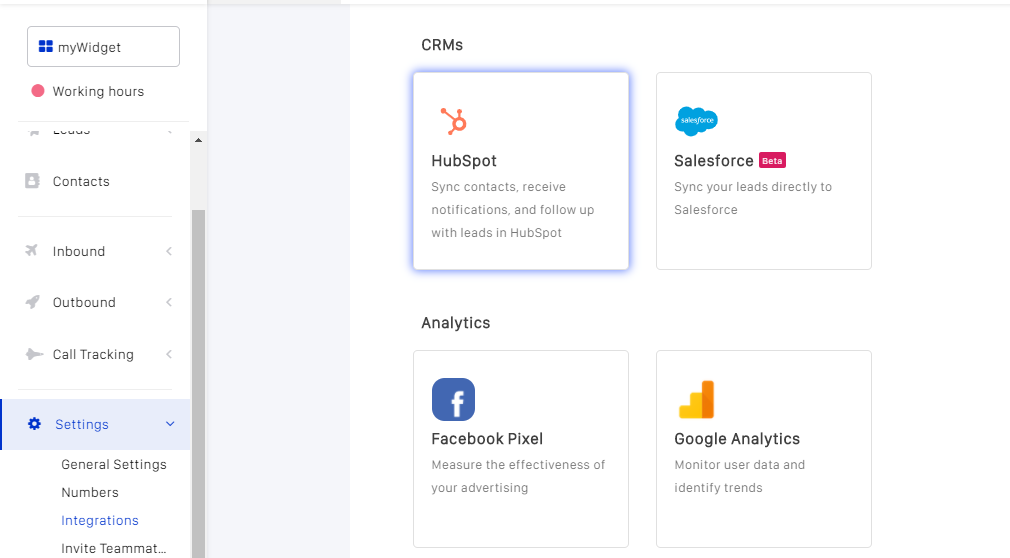Click the blue grid icon beside myWidget
The width and height of the screenshot is (1010, 558).
46,46
